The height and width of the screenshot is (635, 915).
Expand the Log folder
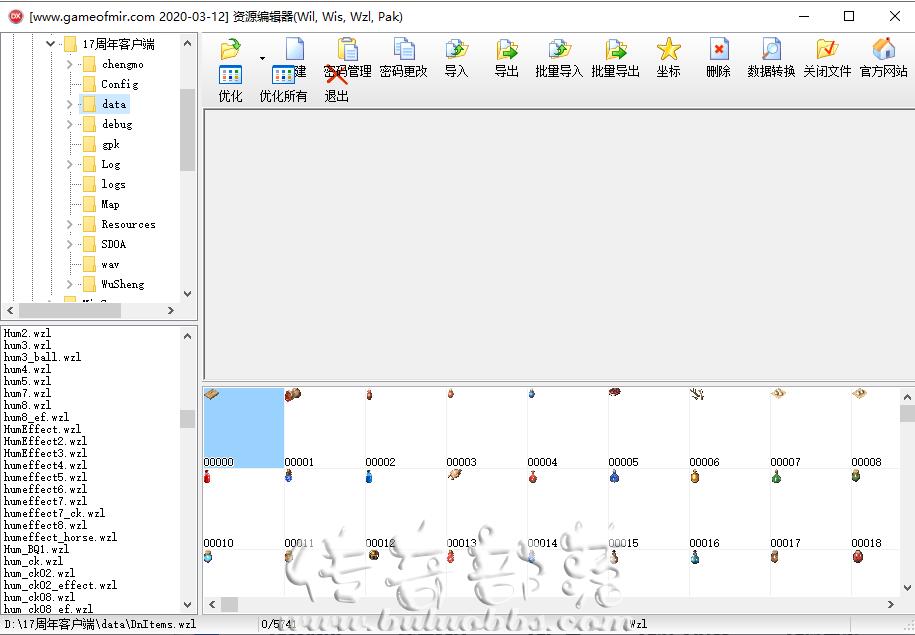coord(69,165)
